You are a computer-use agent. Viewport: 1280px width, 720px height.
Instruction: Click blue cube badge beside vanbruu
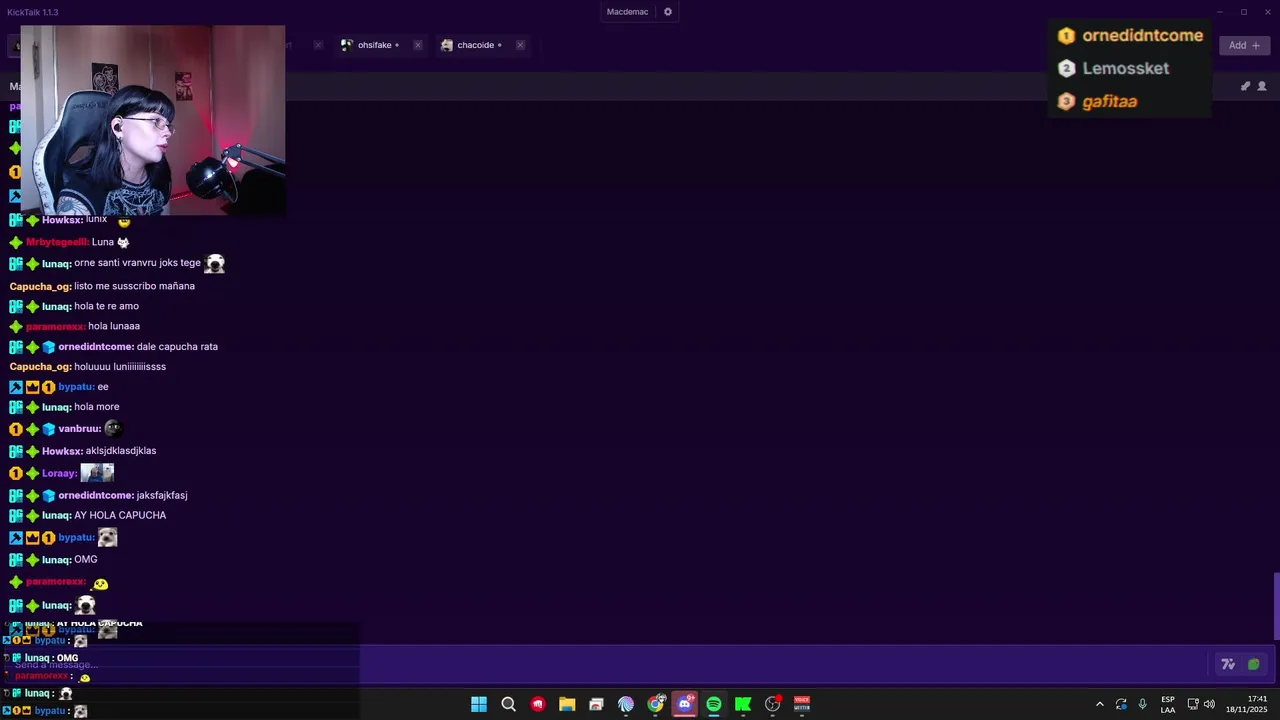click(x=48, y=429)
